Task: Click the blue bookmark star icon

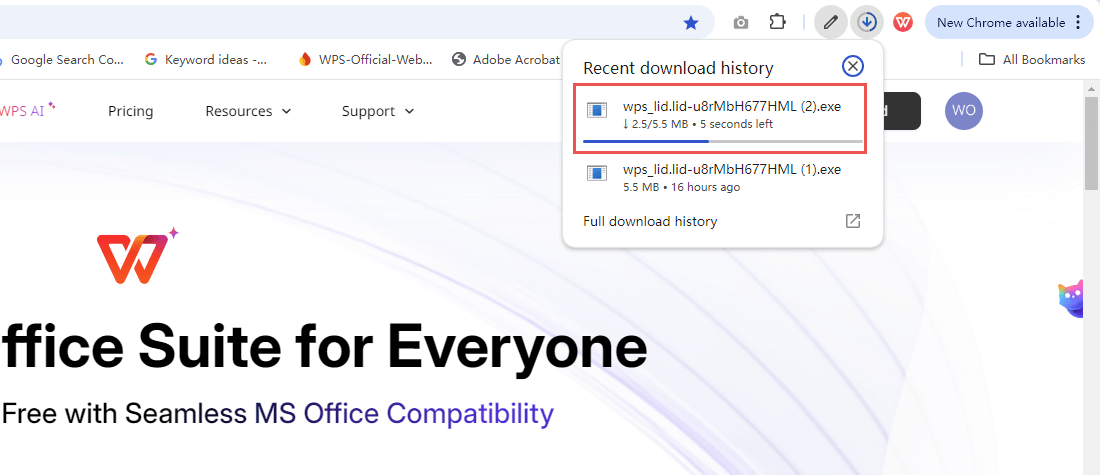Action: 691,23
